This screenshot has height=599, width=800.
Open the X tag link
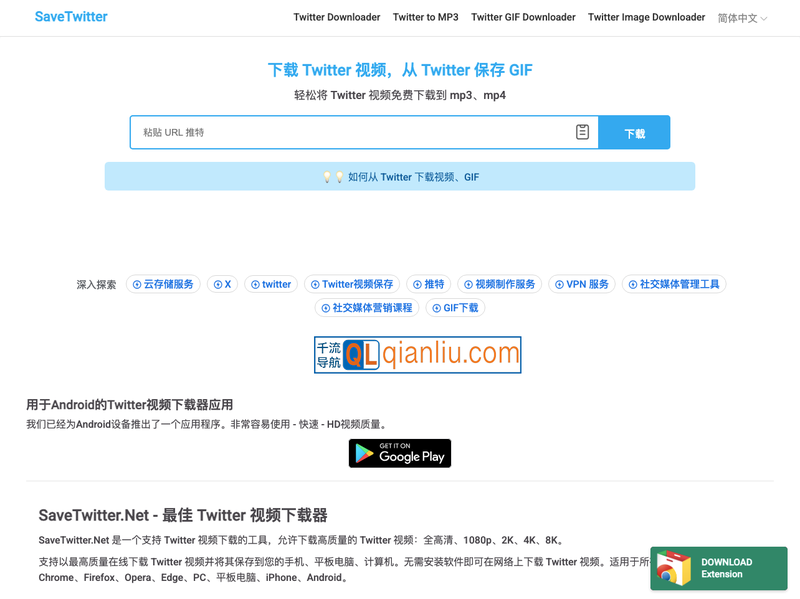[222, 284]
